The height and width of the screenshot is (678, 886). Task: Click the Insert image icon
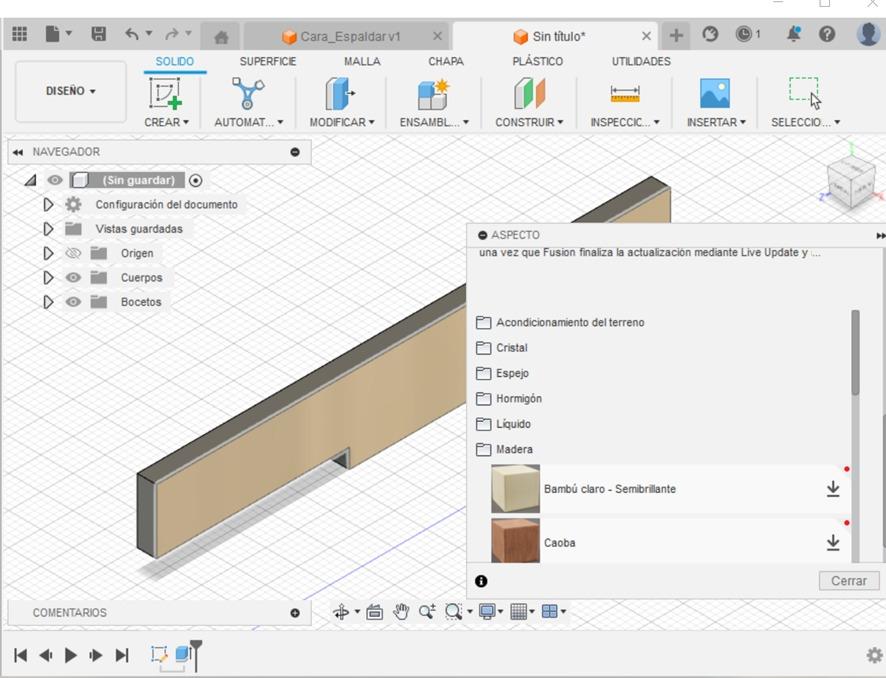tap(715, 93)
